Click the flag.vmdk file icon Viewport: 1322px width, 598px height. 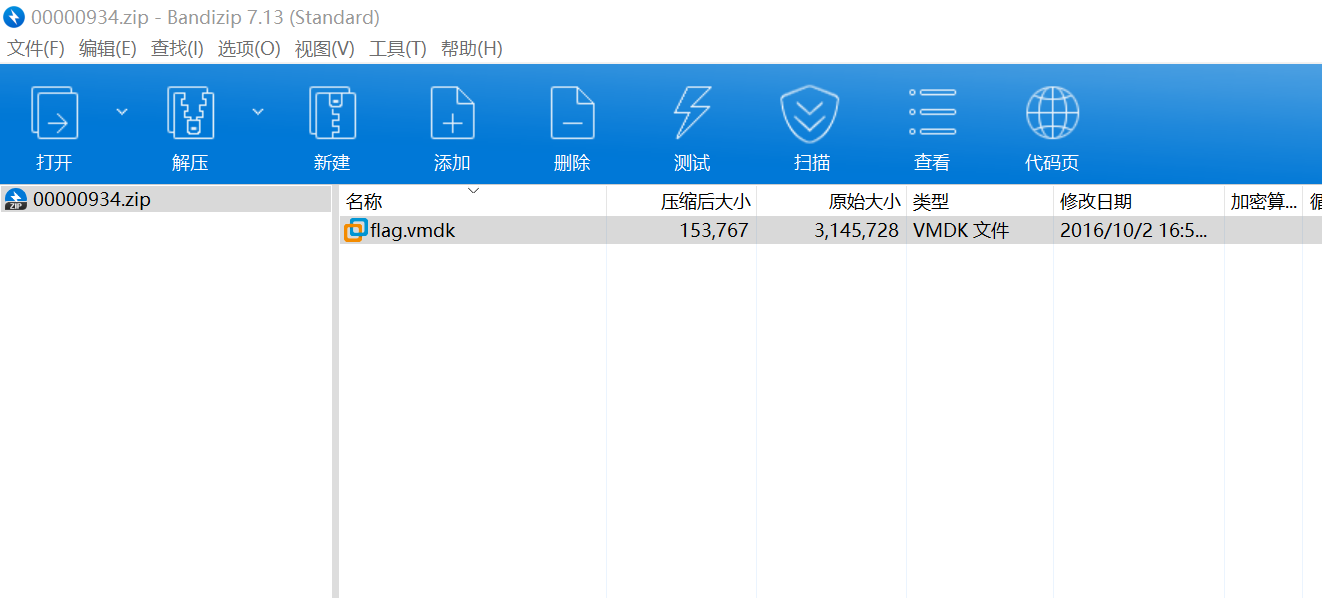tap(355, 230)
